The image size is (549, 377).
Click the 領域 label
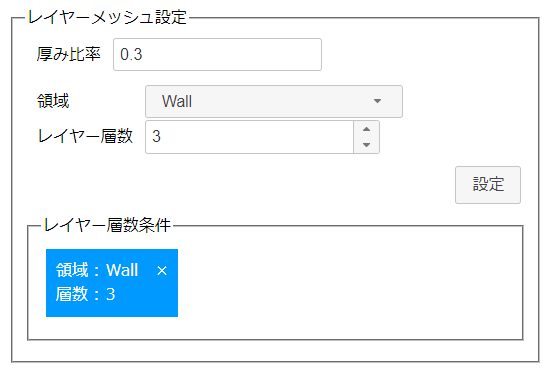[53, 101]
